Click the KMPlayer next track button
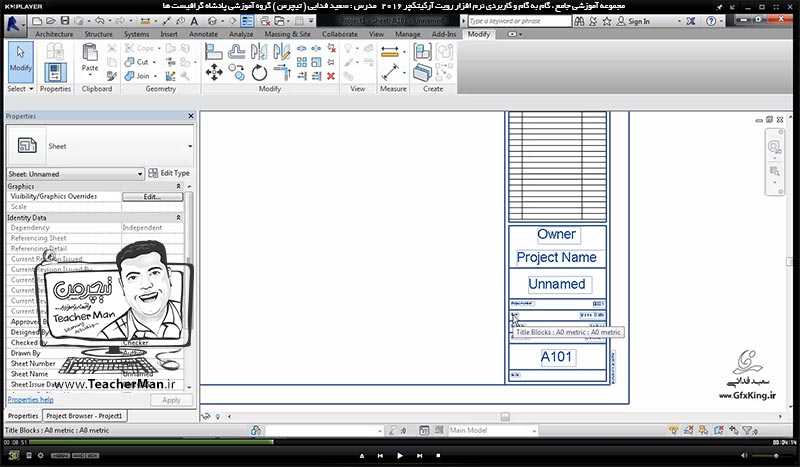Viewport: 800px width, 467px height. pos(419,455)
